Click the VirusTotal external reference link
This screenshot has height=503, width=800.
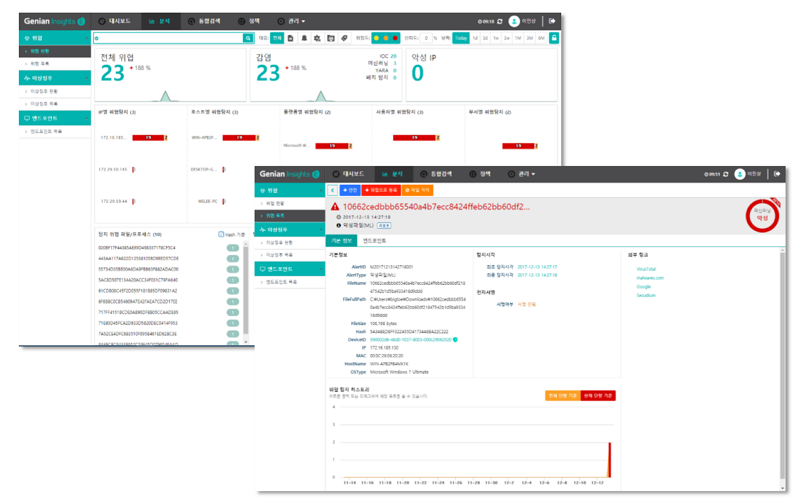point(646,269)
